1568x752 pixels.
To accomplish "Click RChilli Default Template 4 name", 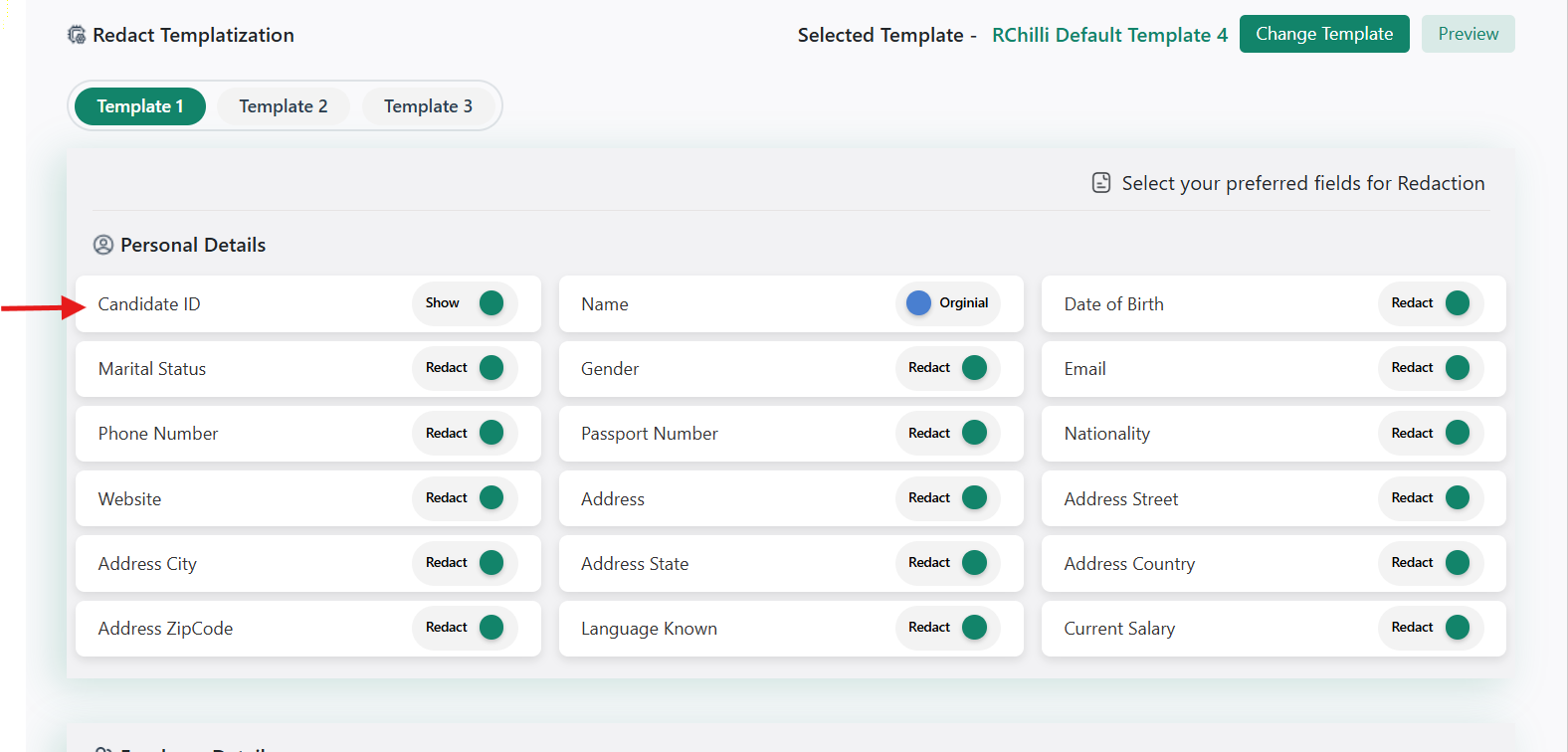I will (x=1109, y=35).
